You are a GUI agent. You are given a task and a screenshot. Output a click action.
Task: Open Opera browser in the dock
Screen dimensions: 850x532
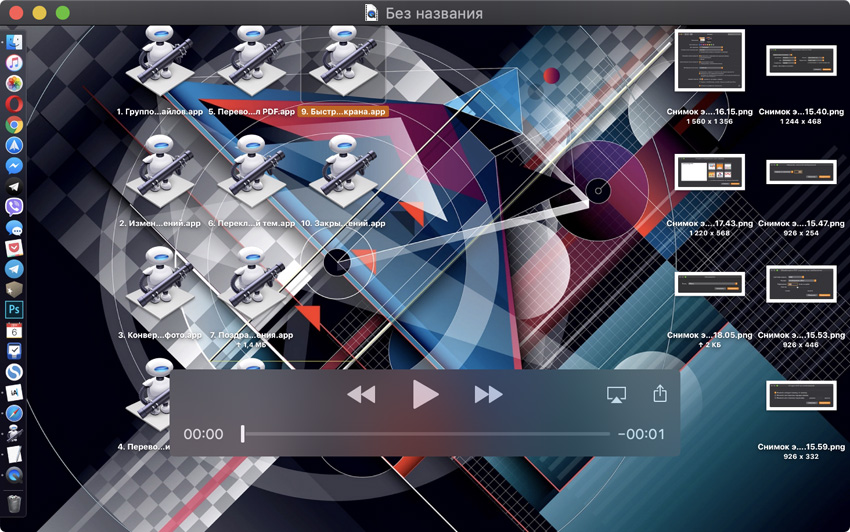click(14, 104)
